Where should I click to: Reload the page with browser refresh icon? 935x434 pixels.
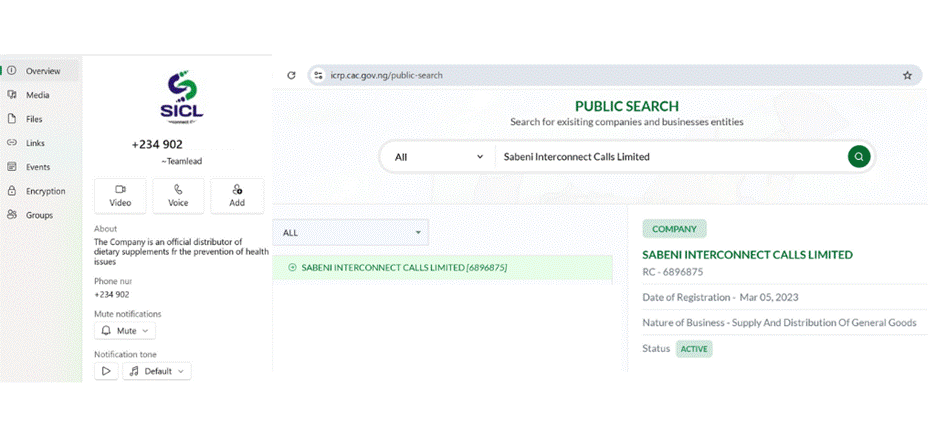click(x=291, y=75)
